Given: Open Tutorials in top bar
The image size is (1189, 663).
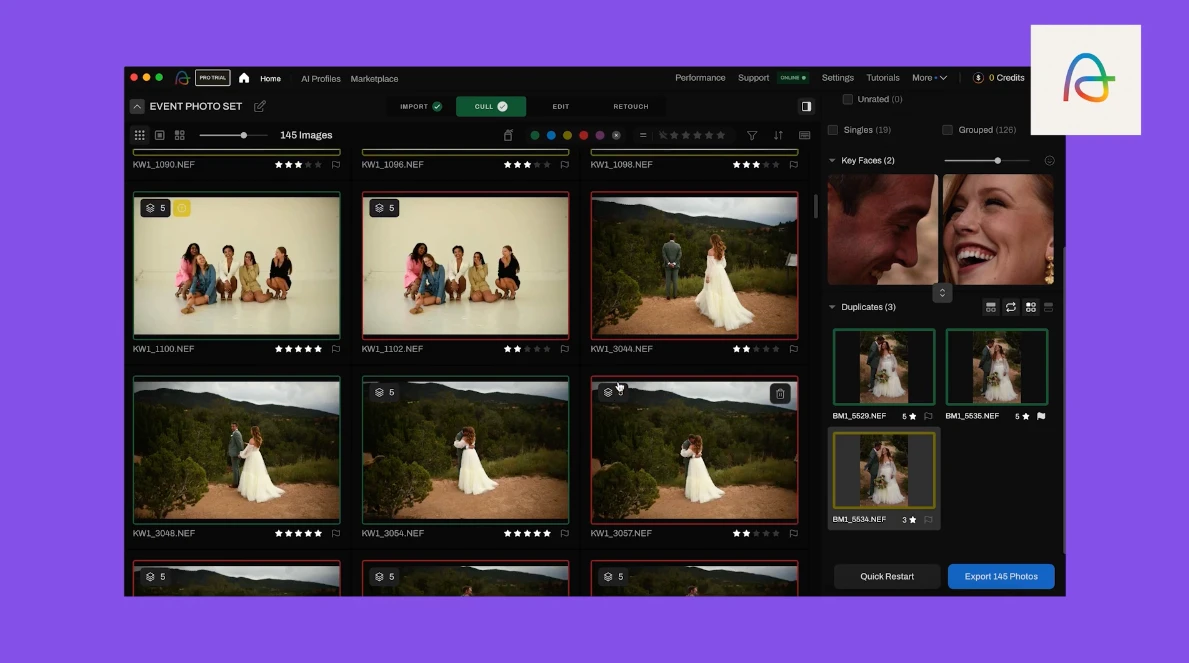Looking at the screenshot, I should tap(883, 78).
